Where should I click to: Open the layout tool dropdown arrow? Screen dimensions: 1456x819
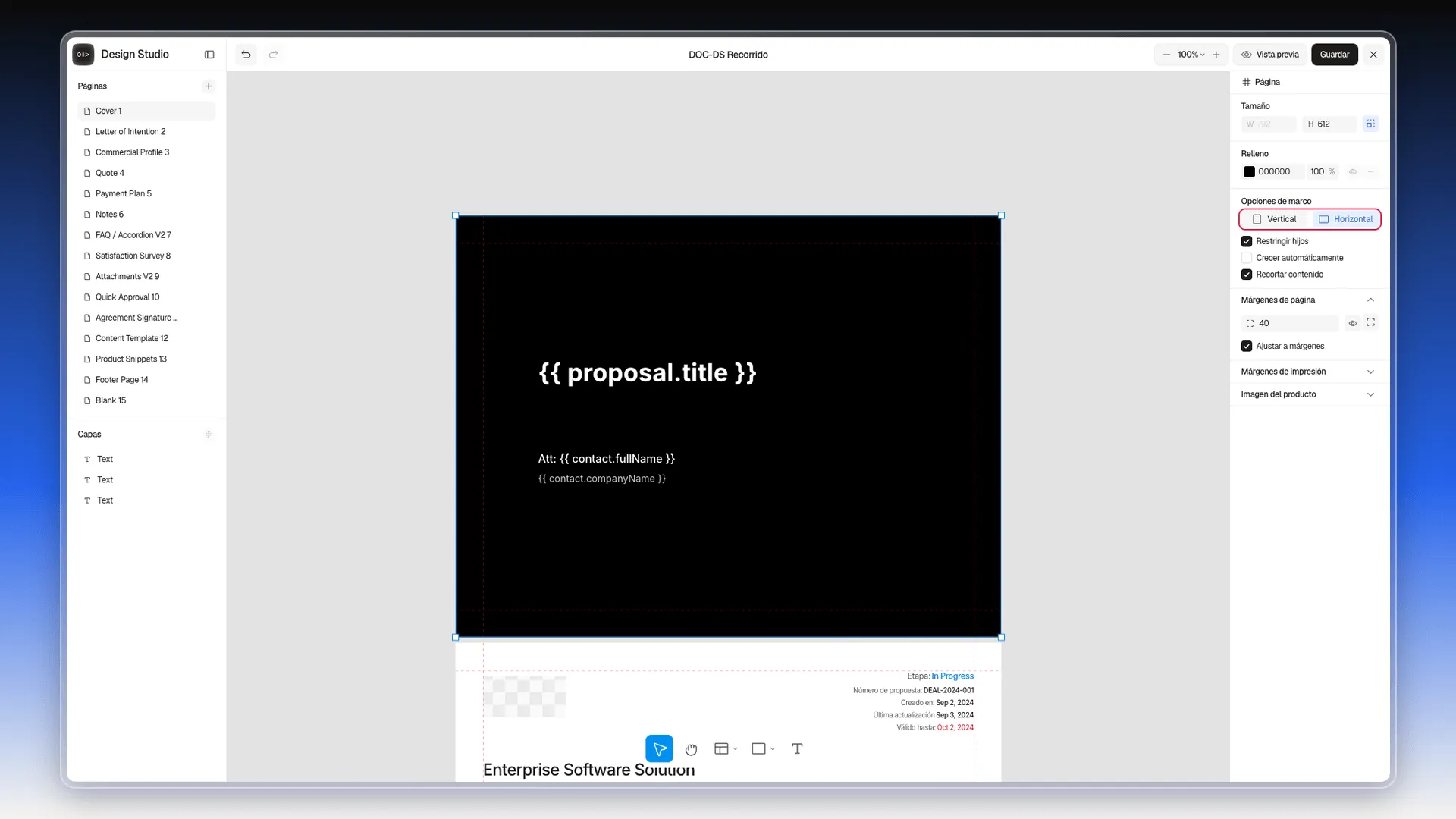pos(736,749)
